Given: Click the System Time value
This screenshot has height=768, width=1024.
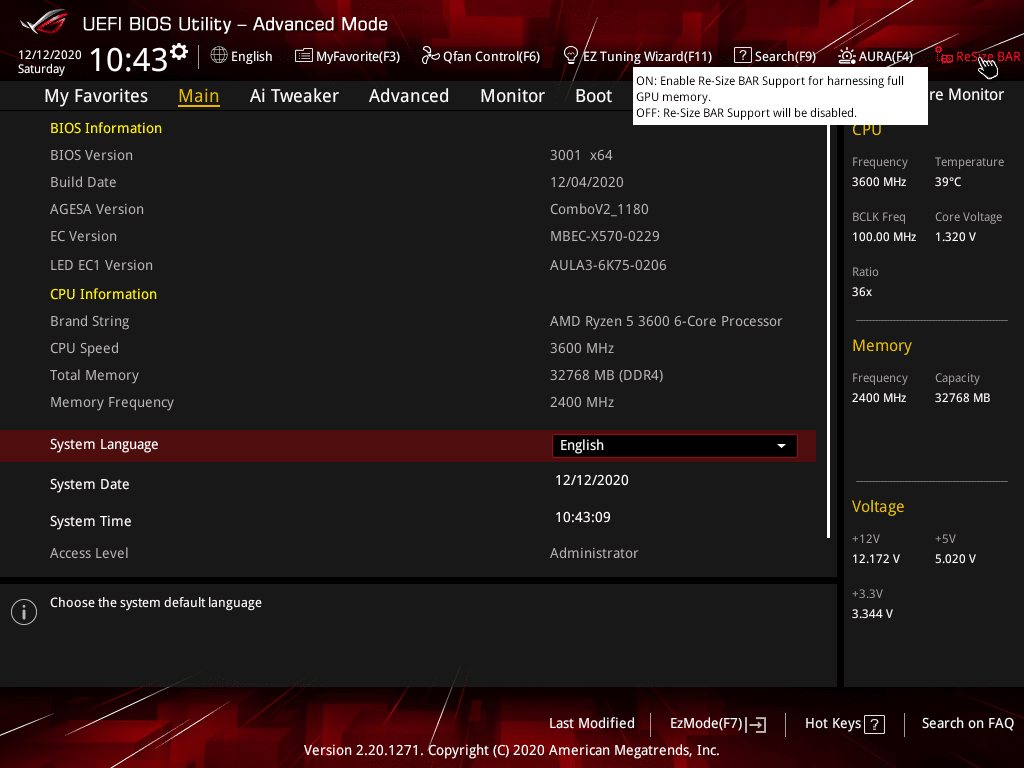Looking at the screenshot, I should 583,518.
